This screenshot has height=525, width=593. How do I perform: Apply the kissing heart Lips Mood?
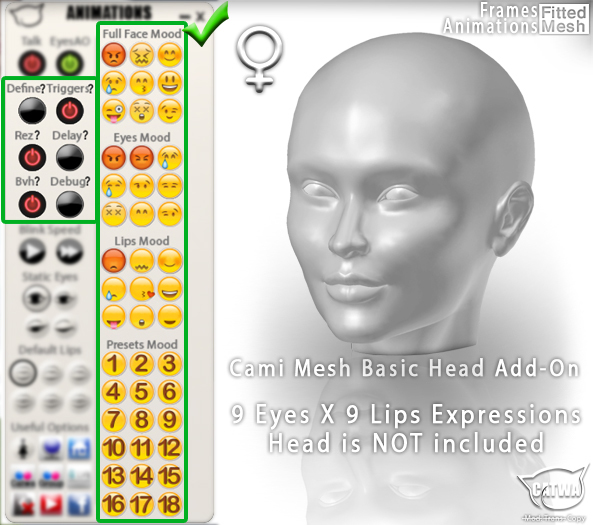coord(142,289)
